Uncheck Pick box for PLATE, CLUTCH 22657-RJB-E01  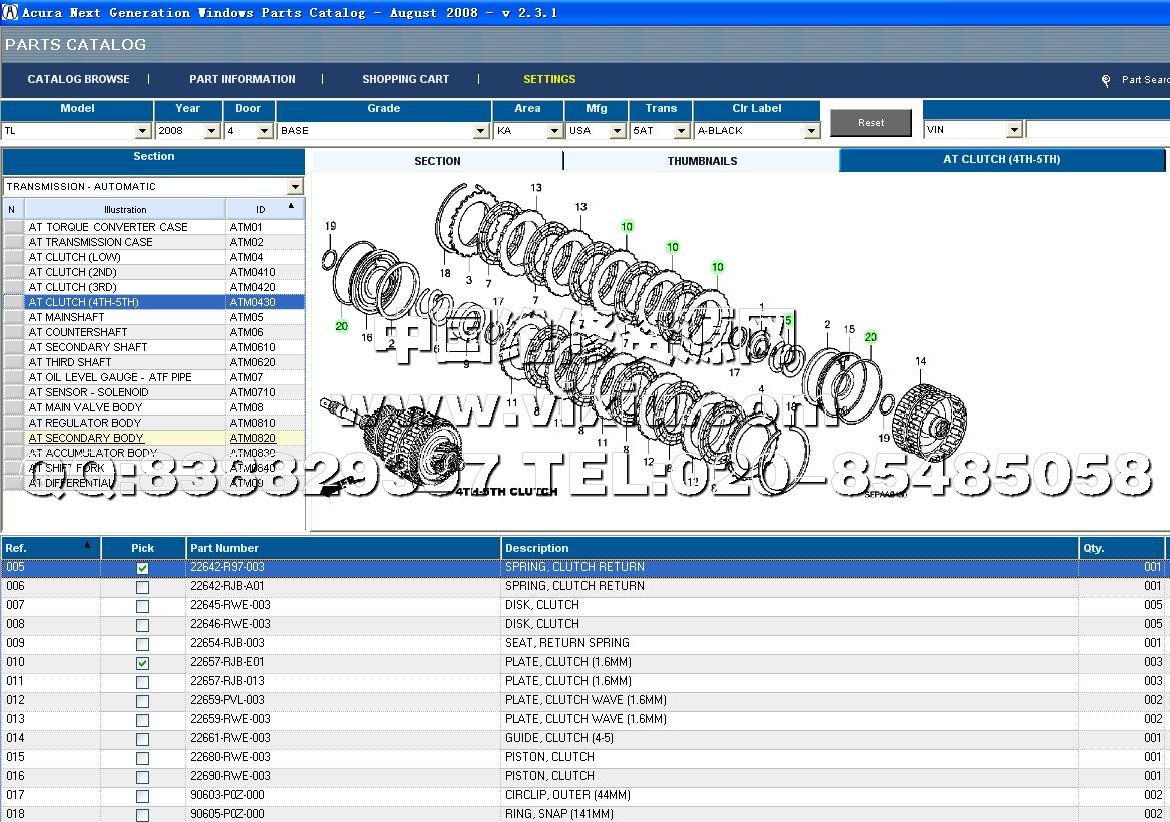tap(142, 663)
